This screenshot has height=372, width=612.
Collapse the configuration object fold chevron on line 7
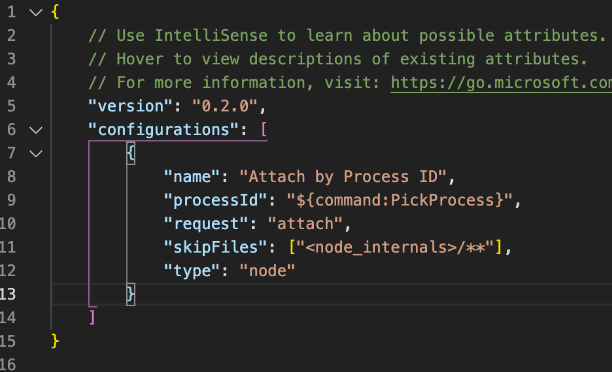pos(36,153)
